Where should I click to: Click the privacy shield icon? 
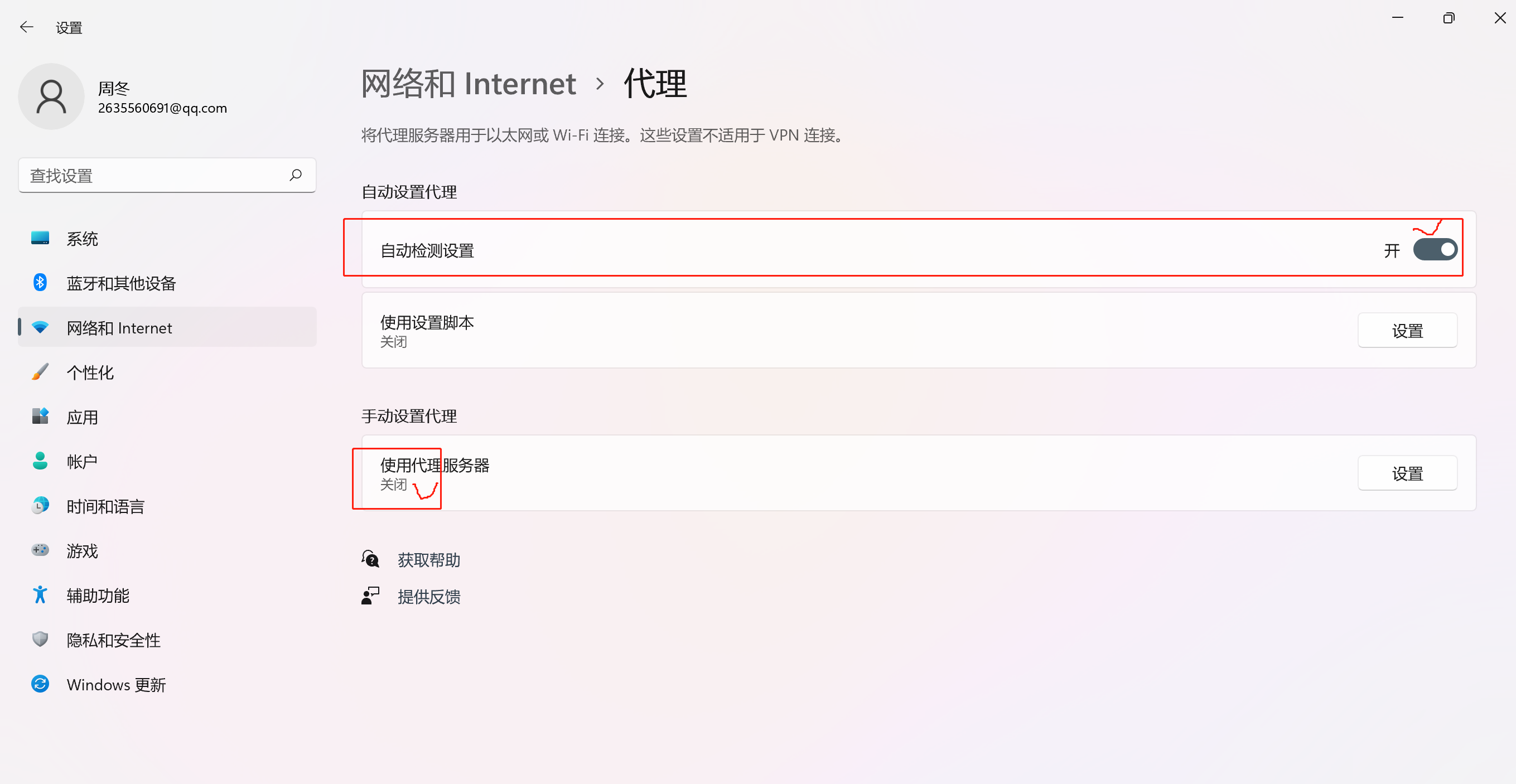tap(40, 640)
